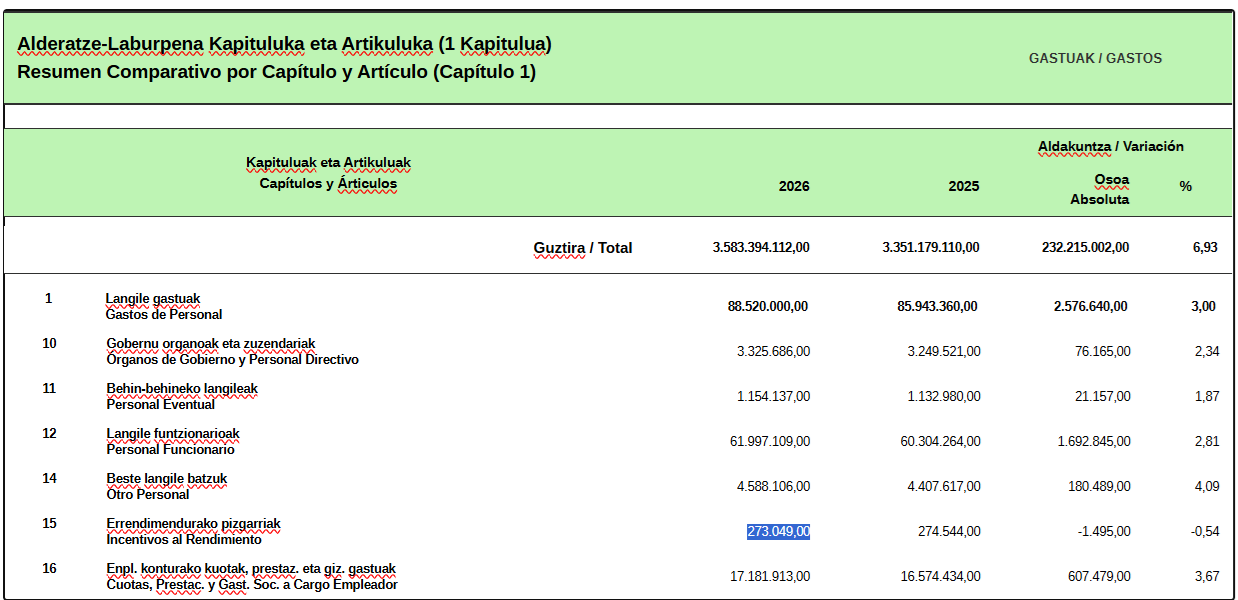
Task: Click the 'Absoluta' column header
Action: [x=1100, y=199]
